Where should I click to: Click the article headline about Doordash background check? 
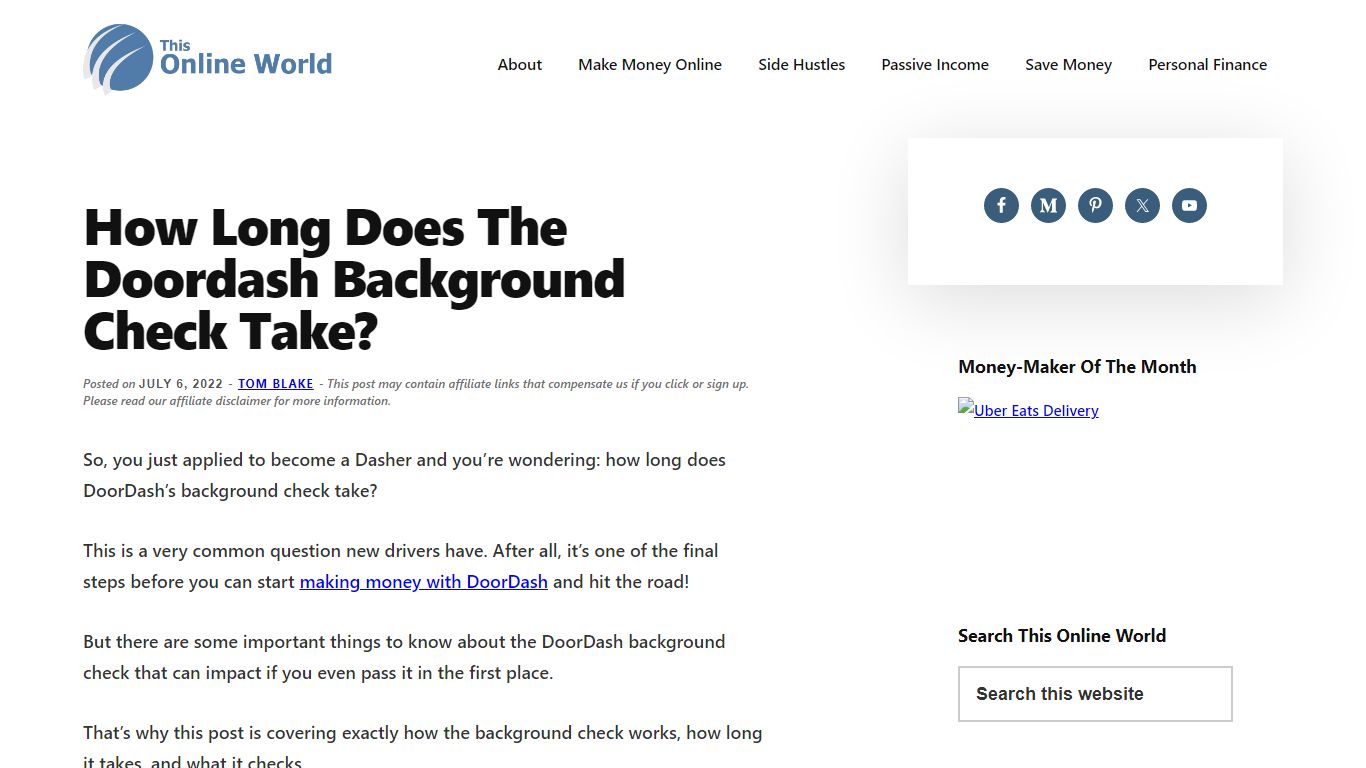point(354,280)
